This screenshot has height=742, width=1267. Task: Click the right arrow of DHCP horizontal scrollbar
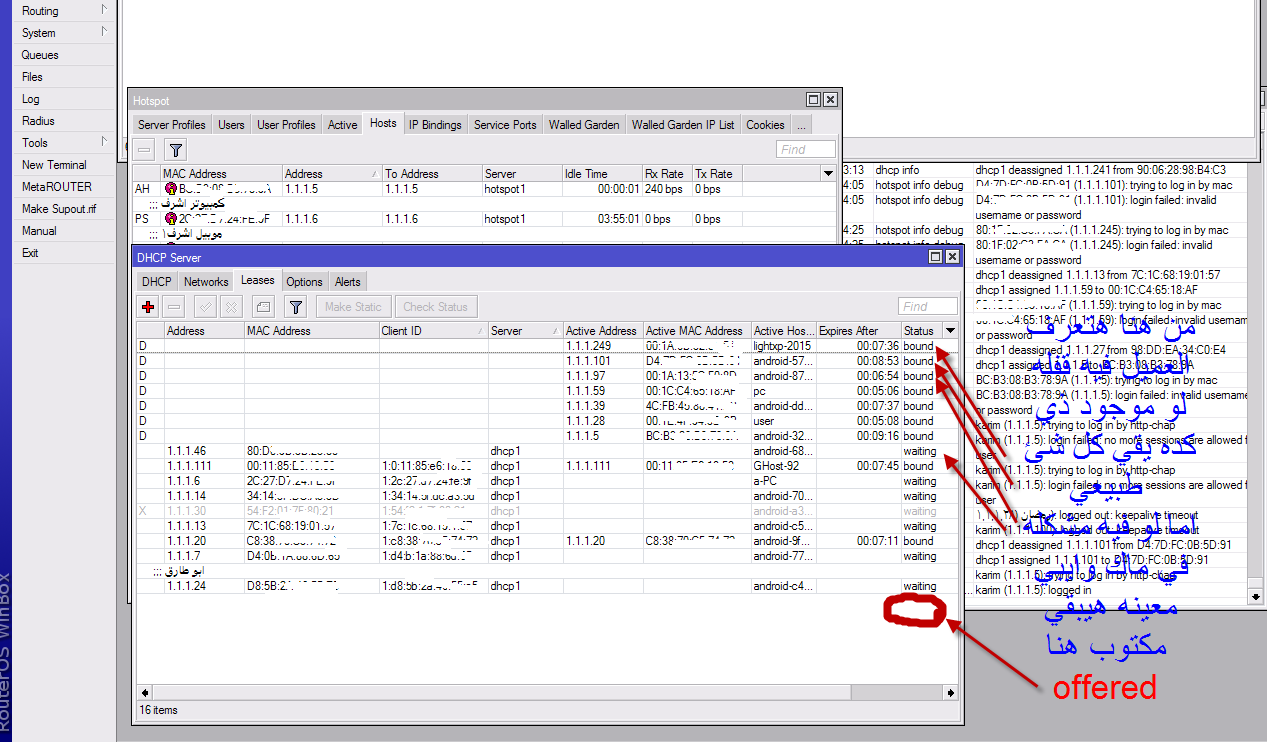(x=951, y=692)
